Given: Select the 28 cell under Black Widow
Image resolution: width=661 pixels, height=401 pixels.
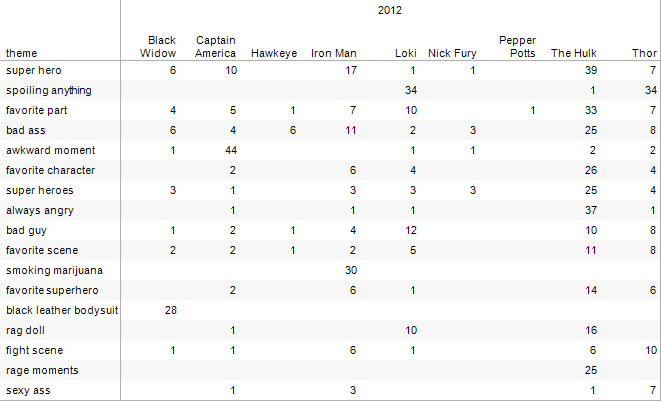Looking at the screenshot, I should tap(170, 310).
